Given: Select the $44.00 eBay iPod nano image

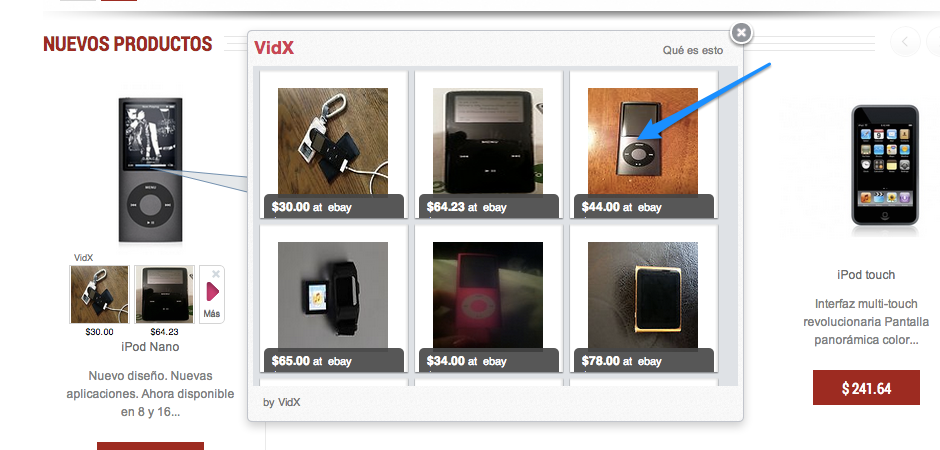Looking at the screenshot, I should click(643, 141).
